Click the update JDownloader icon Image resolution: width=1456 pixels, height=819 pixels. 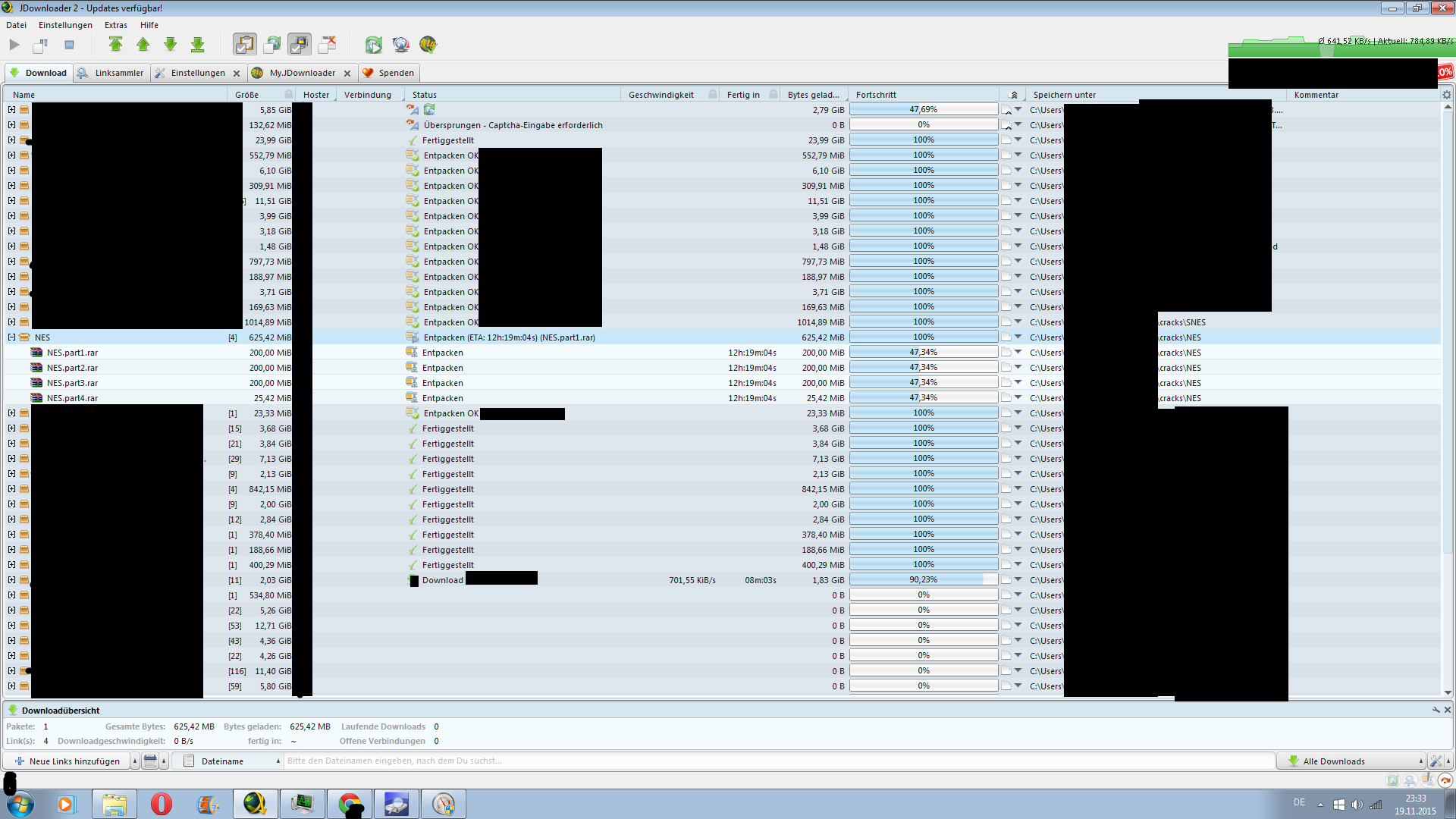(373, 45)
